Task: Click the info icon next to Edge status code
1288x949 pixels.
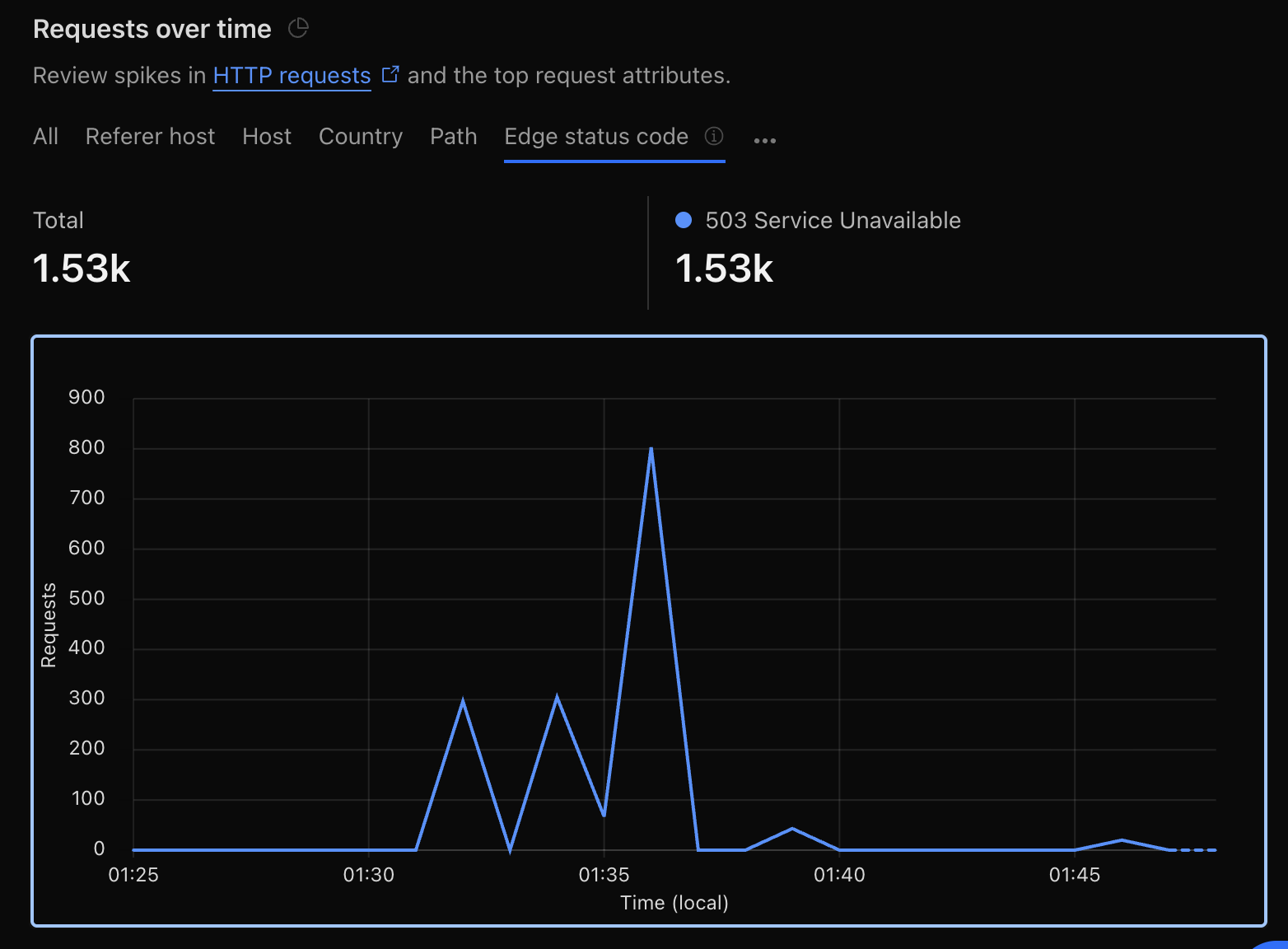Action: [x=714, y=136]
